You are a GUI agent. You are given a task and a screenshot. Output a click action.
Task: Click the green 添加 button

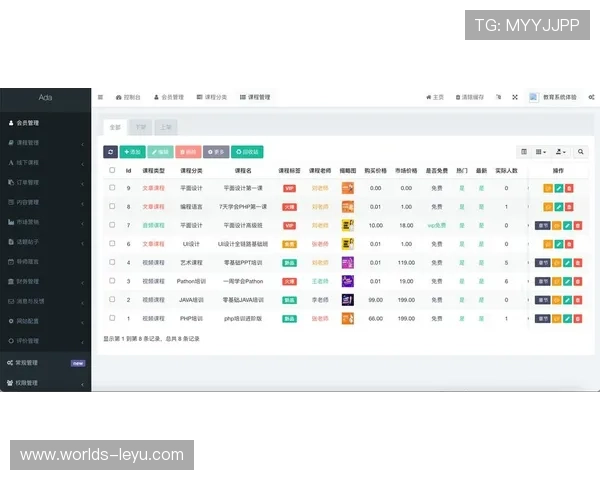click(132, 152)
